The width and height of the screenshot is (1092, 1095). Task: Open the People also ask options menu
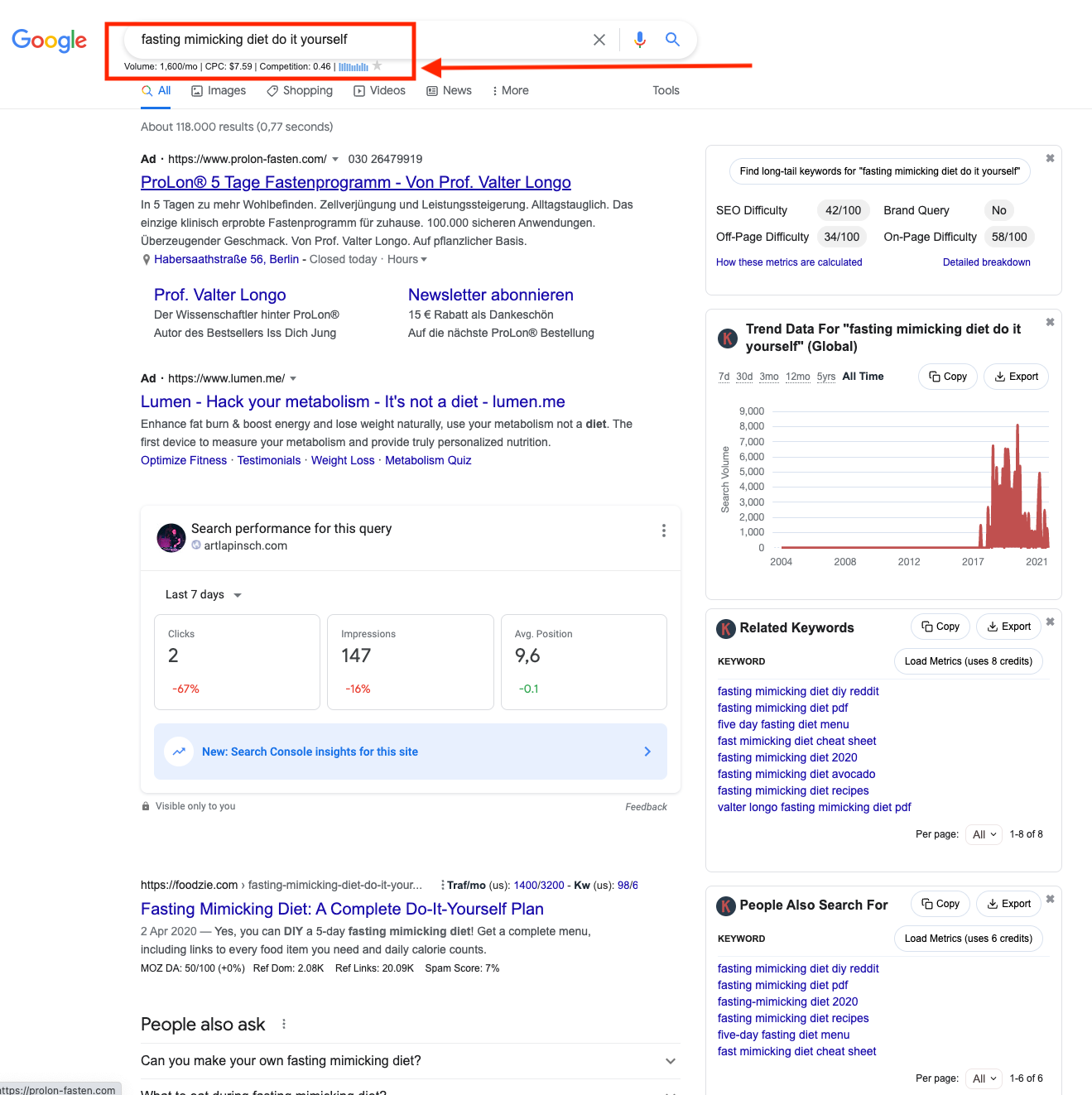[284, 1024]
